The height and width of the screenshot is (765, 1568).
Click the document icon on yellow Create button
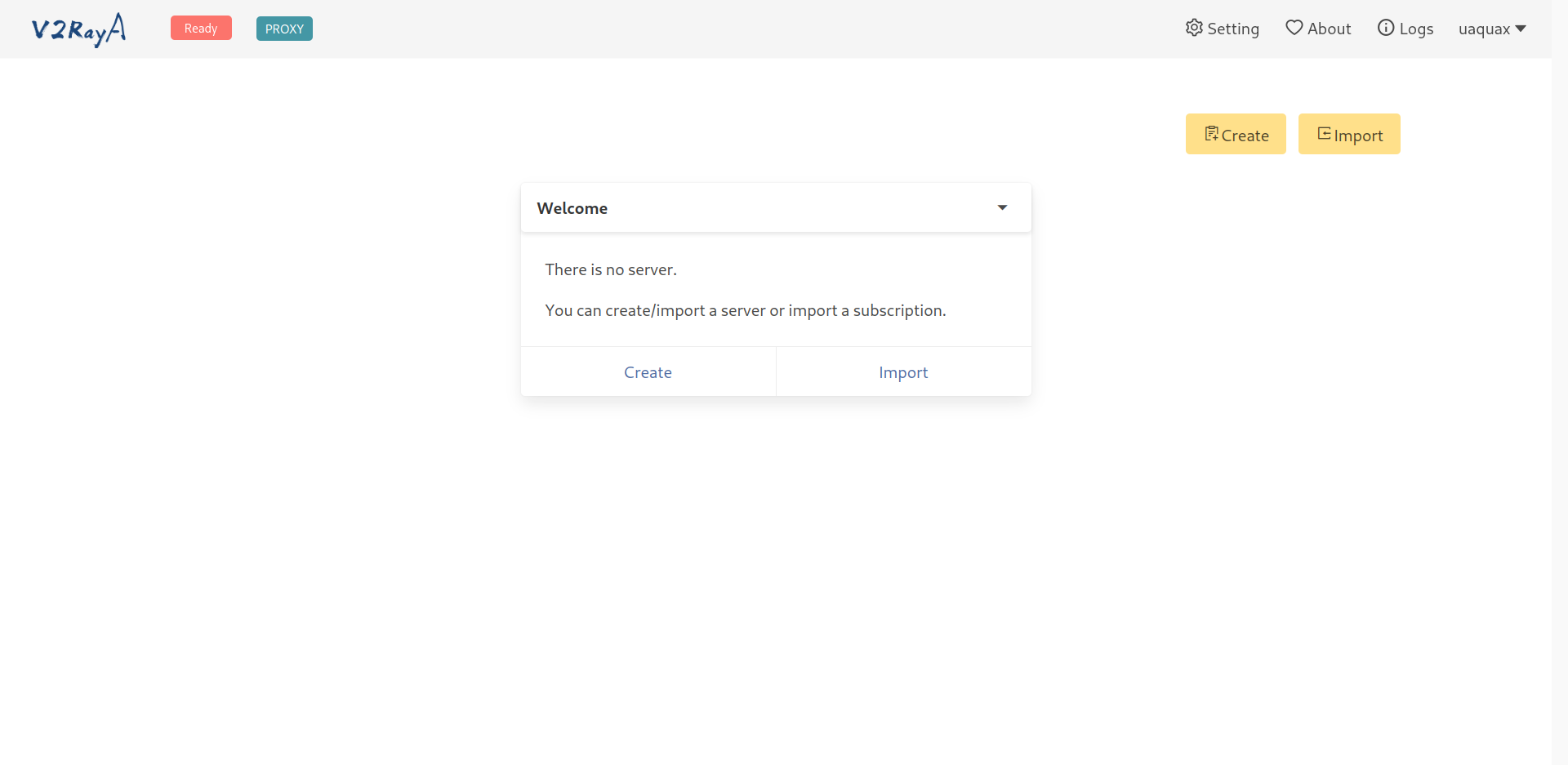(x=1211, y=134)
